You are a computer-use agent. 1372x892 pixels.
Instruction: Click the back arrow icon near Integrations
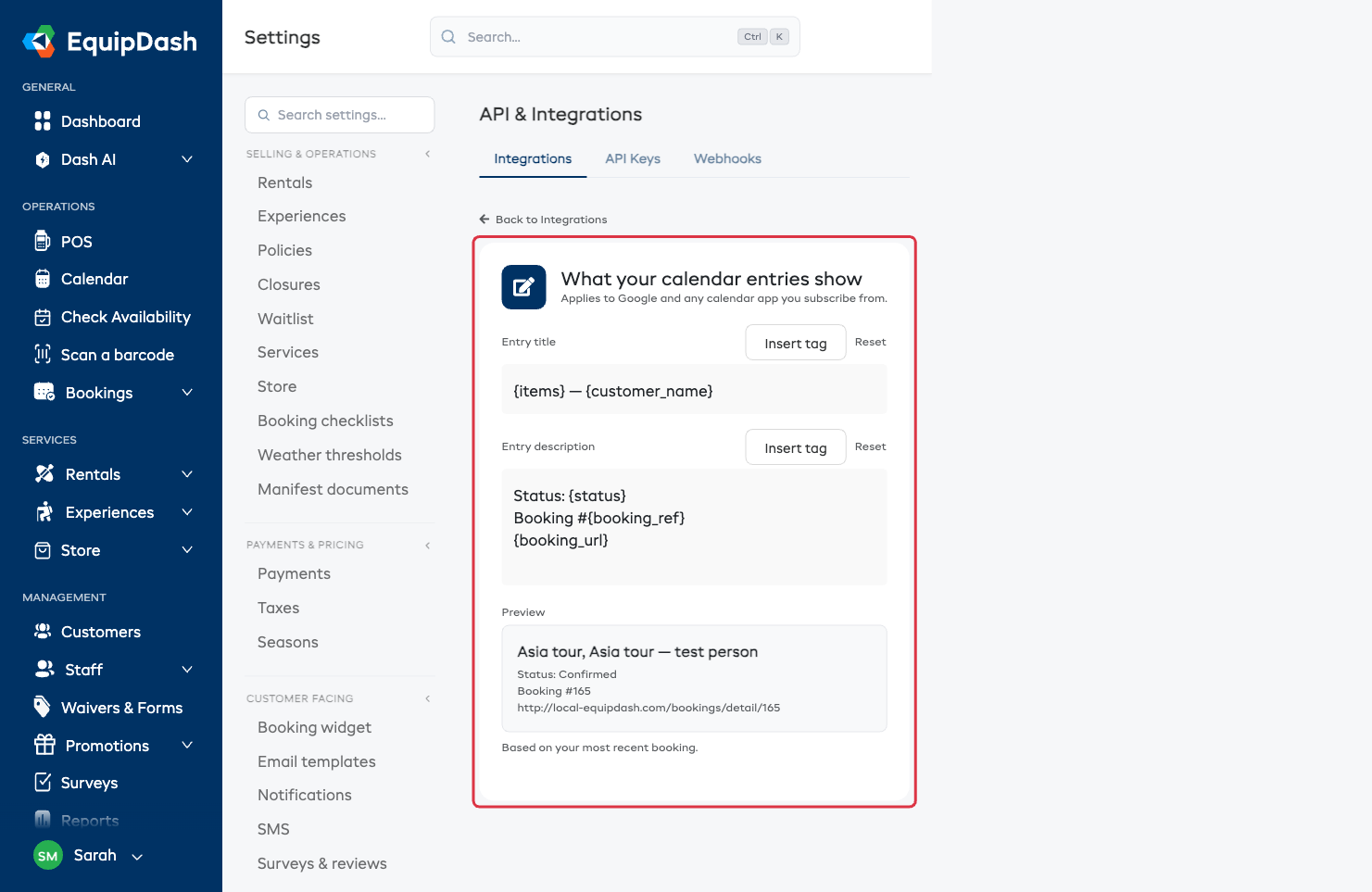(x=485, y=220)
